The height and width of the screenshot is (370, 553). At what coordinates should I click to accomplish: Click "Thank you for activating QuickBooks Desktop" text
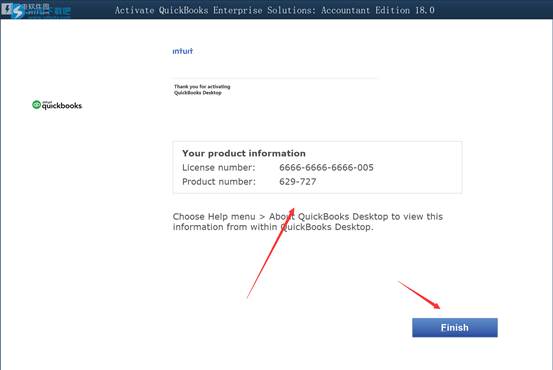tap(202, 90)
